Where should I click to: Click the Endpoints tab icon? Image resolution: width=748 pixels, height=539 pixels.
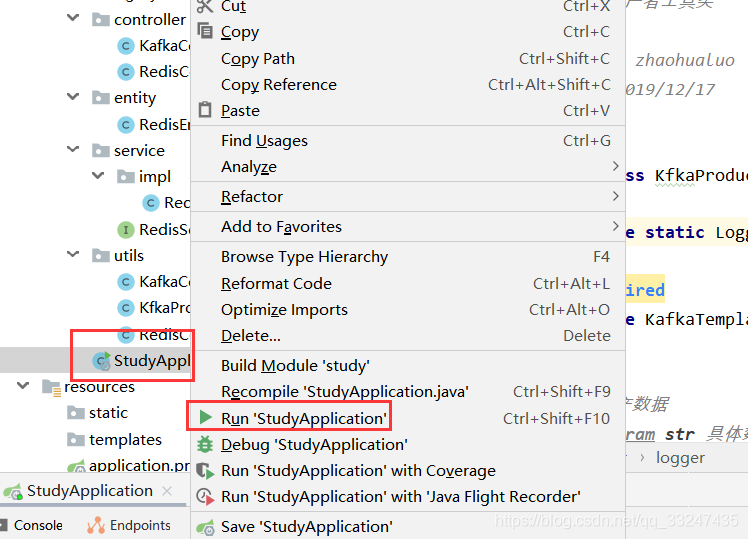tap(96, 525)
